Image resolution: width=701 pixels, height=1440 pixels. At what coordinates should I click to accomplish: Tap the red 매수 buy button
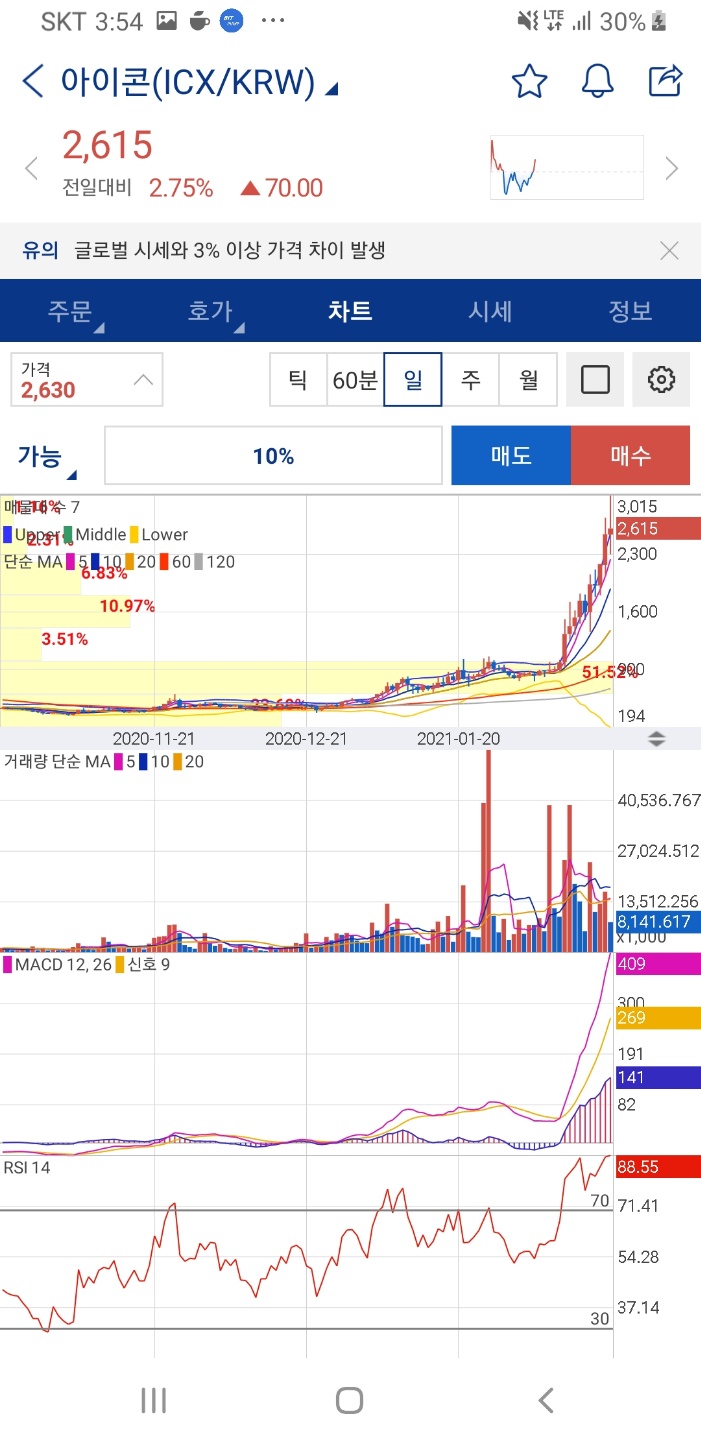pos(630,456)
